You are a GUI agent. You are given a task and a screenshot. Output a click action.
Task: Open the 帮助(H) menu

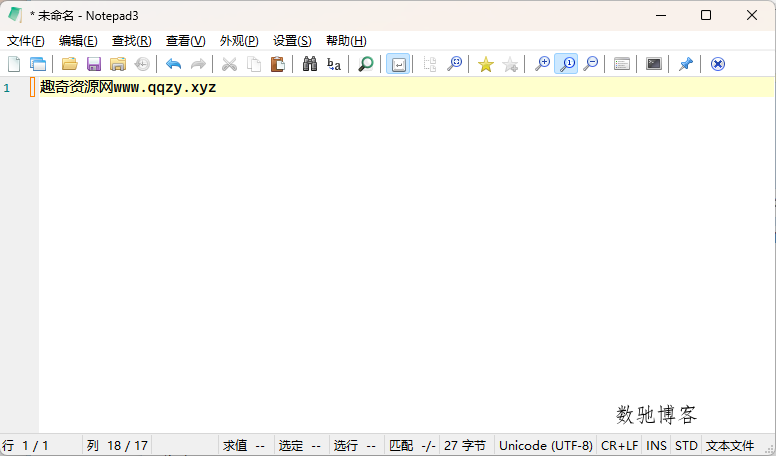click(x=346, y=41)
